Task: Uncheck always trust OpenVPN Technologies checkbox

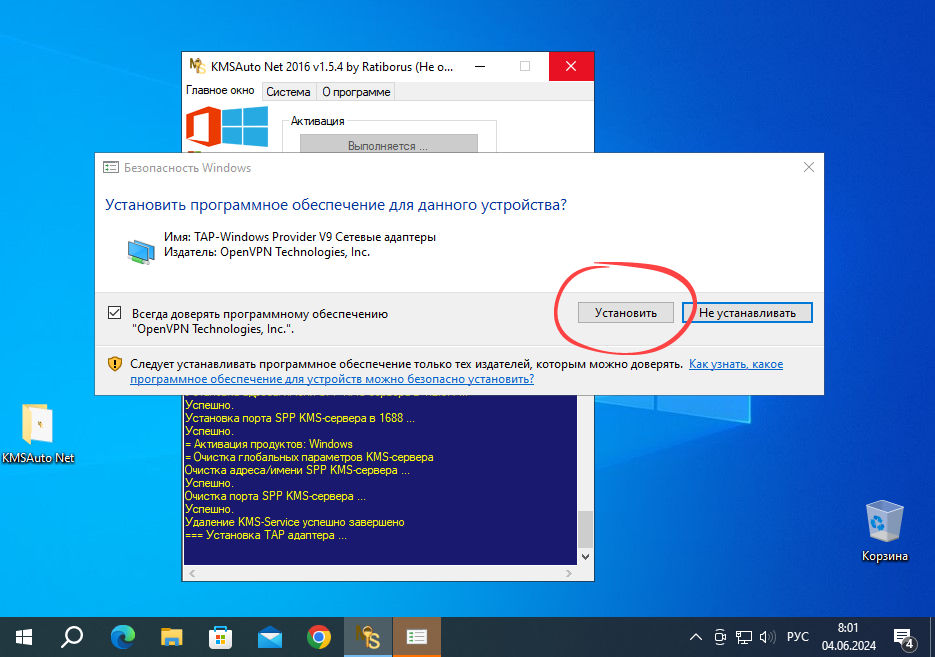Action: point(114,312)
